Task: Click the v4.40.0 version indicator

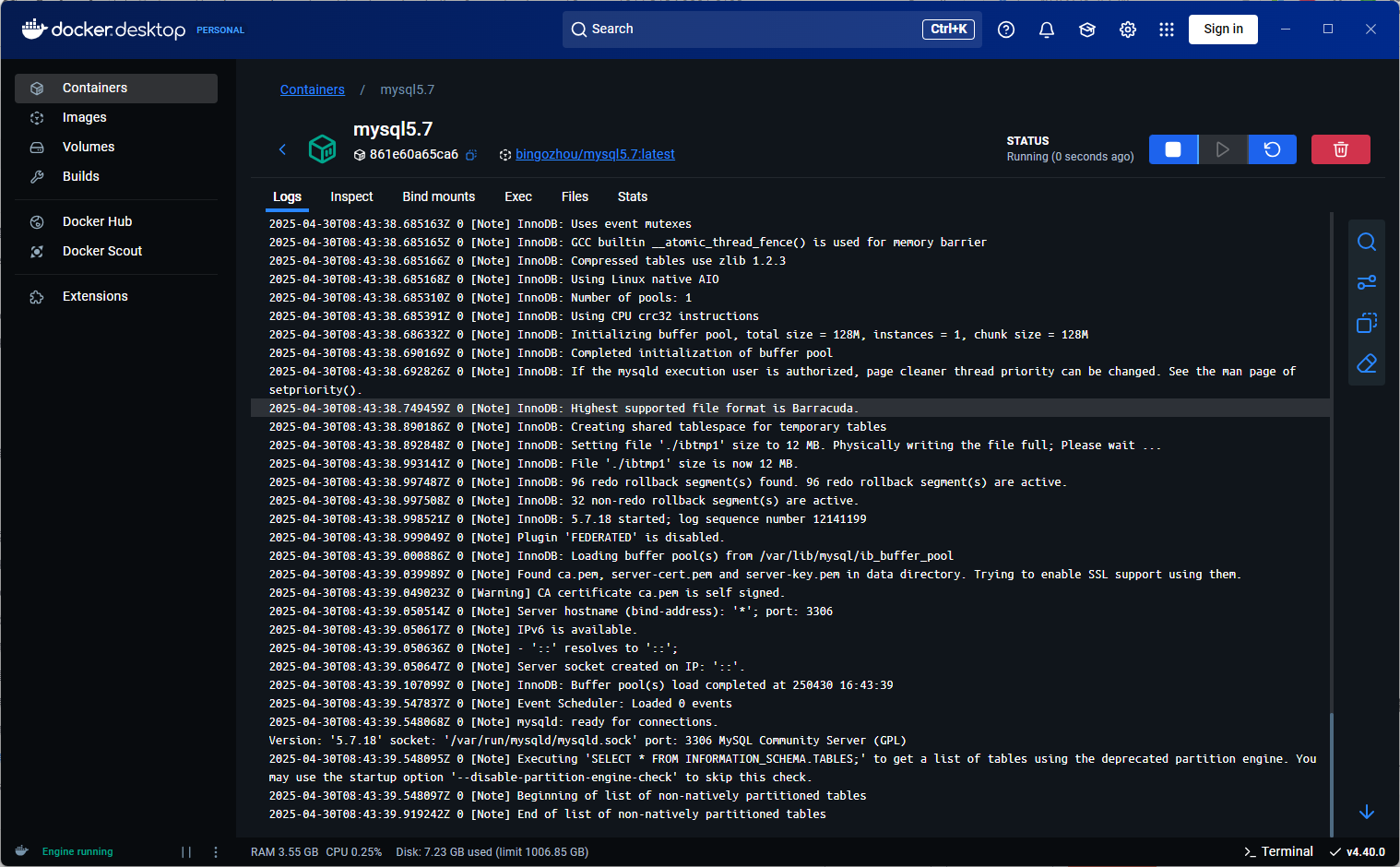Action: pyautogui.click(x=1358, y=851)
